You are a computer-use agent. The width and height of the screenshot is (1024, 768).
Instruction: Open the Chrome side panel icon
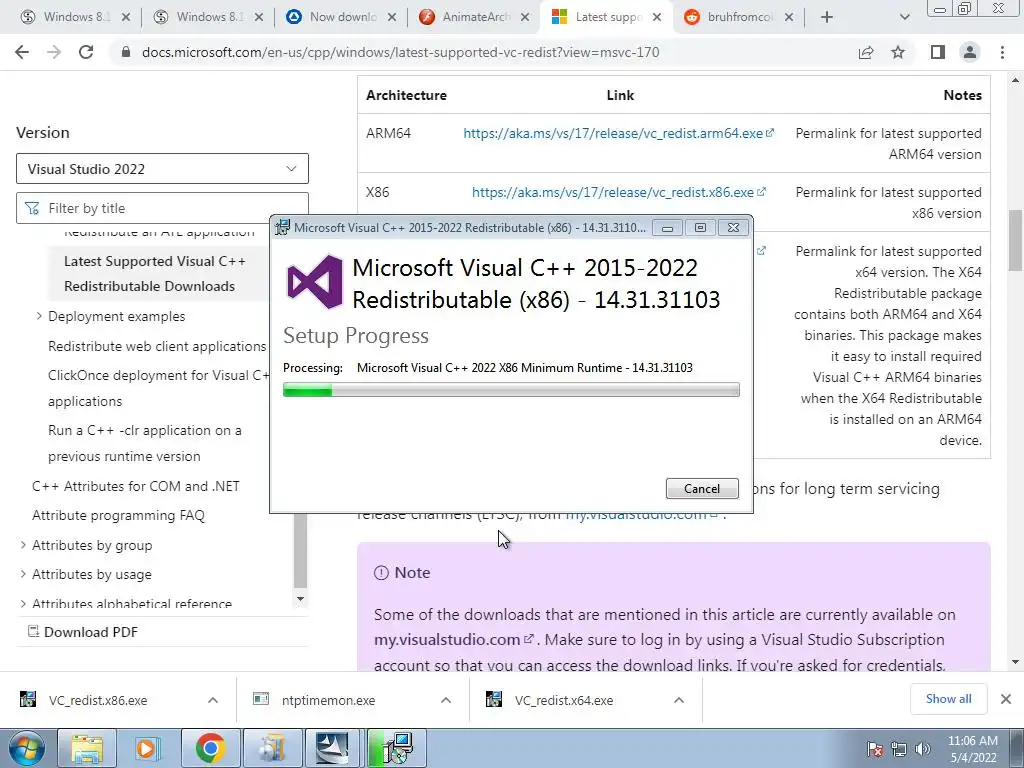(937, 52)
